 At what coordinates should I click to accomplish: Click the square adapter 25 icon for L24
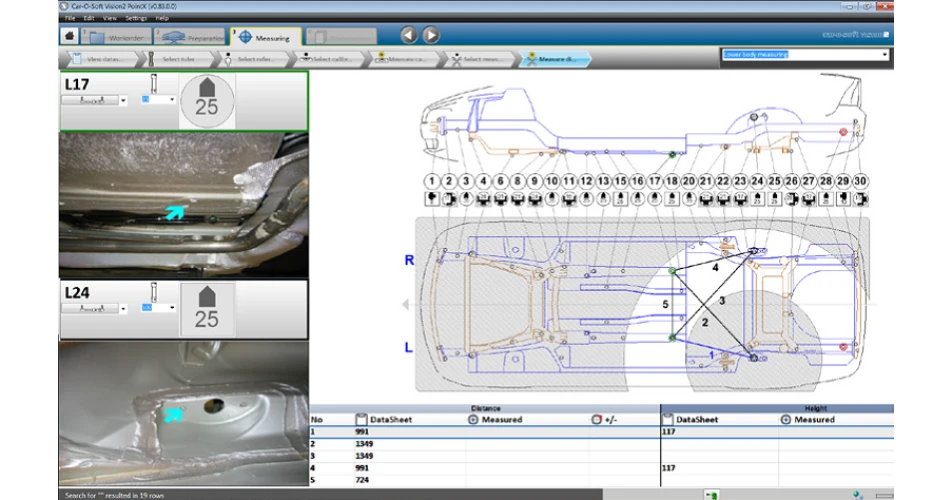click(x=207, y=309)
